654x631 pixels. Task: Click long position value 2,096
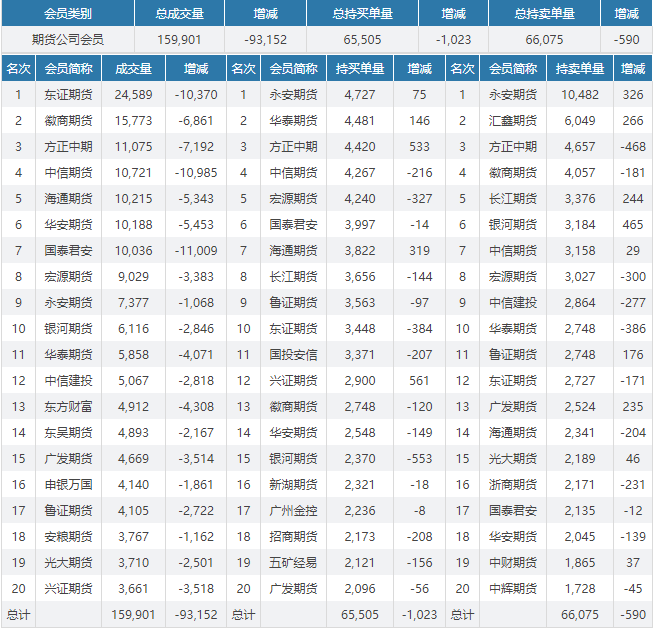360,588
